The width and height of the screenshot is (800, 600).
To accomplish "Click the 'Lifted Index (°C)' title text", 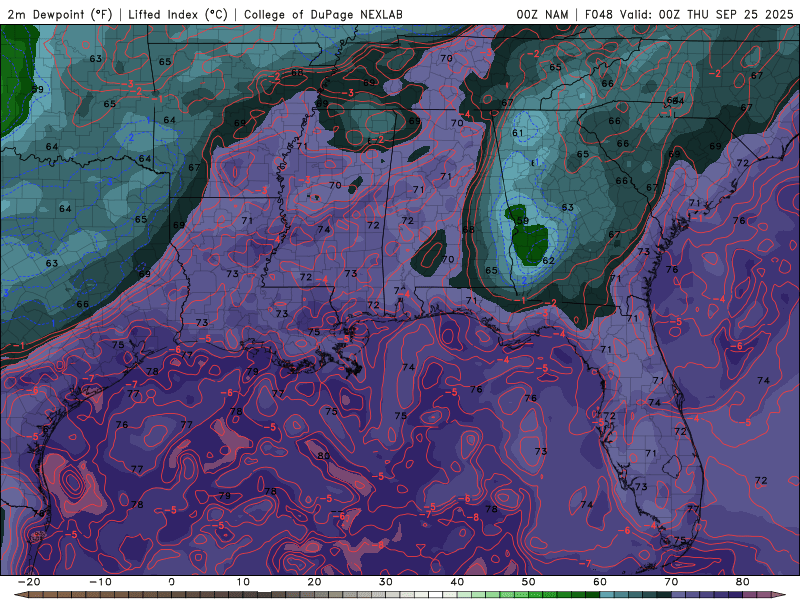I will point(178,14).
